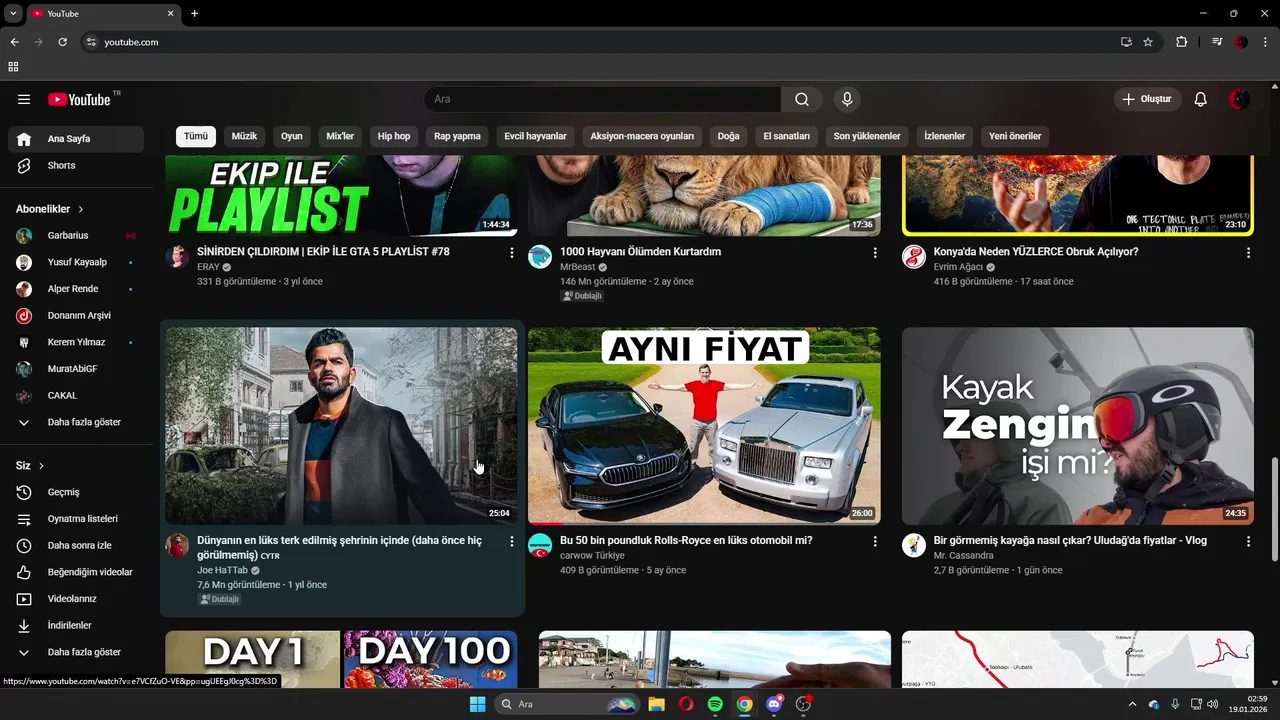Expand Daha fazla göster under subscriptions
This screenshot has width=1280, height=720.
[76, 422]
